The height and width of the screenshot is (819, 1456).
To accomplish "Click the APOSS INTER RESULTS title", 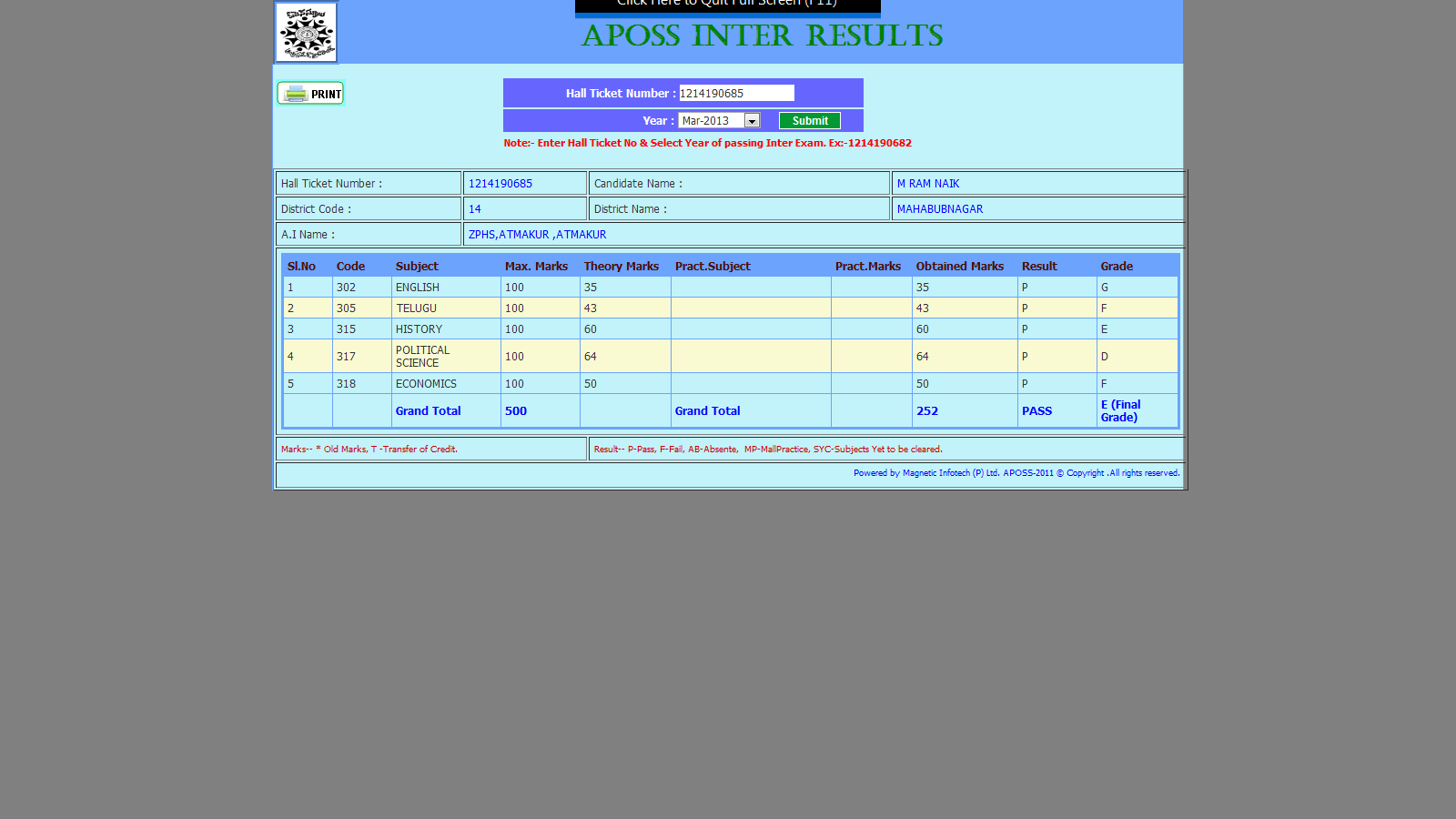I will click(763, 35).
